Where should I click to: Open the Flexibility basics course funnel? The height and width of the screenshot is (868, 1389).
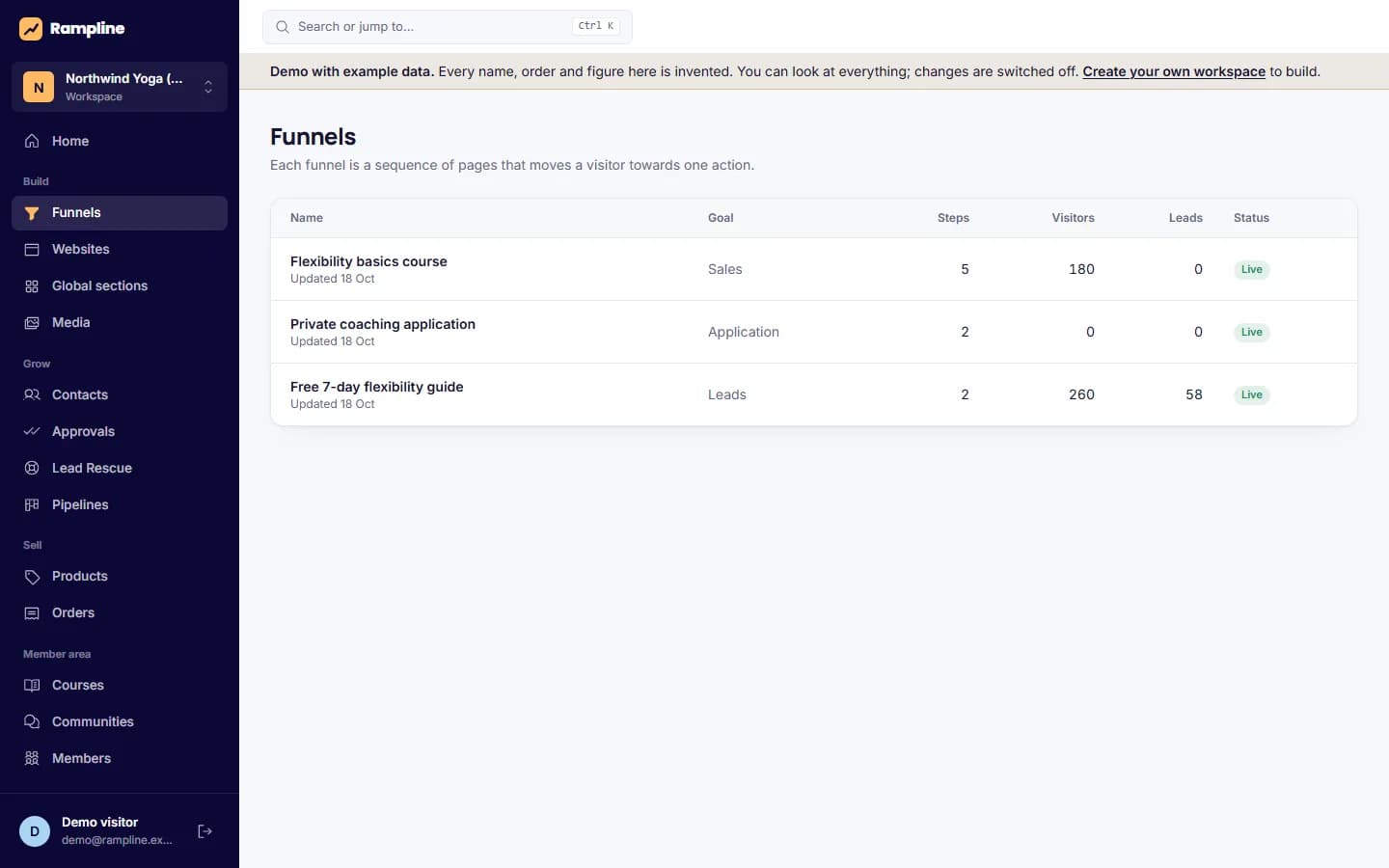tap(368, 261)
